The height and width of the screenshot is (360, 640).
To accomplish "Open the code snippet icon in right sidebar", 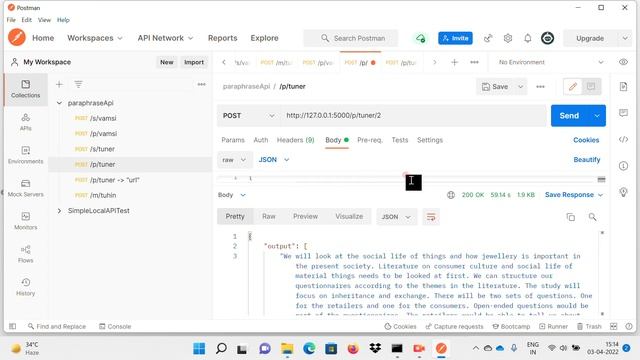I will pos(623,140).
